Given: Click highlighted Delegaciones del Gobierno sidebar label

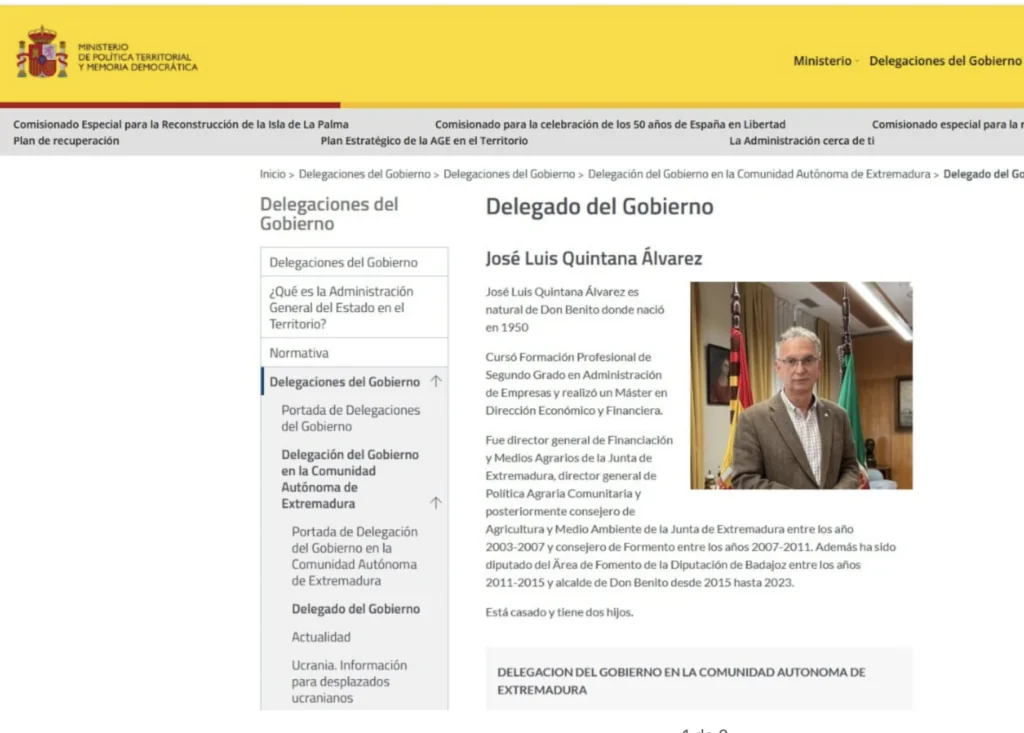Looking at the screenshot, I should coord(344,382).
